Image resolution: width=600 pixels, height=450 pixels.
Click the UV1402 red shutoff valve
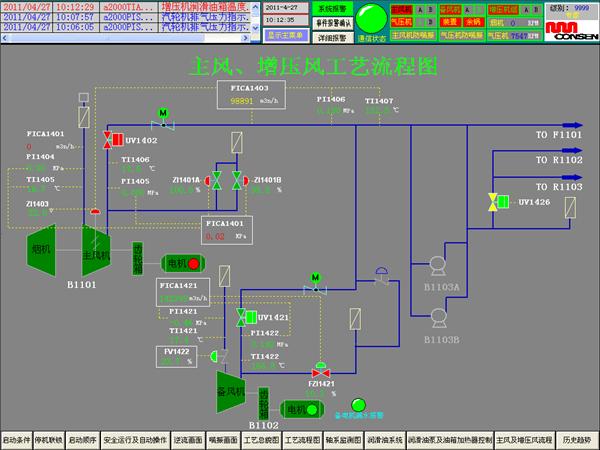[113, 140]
